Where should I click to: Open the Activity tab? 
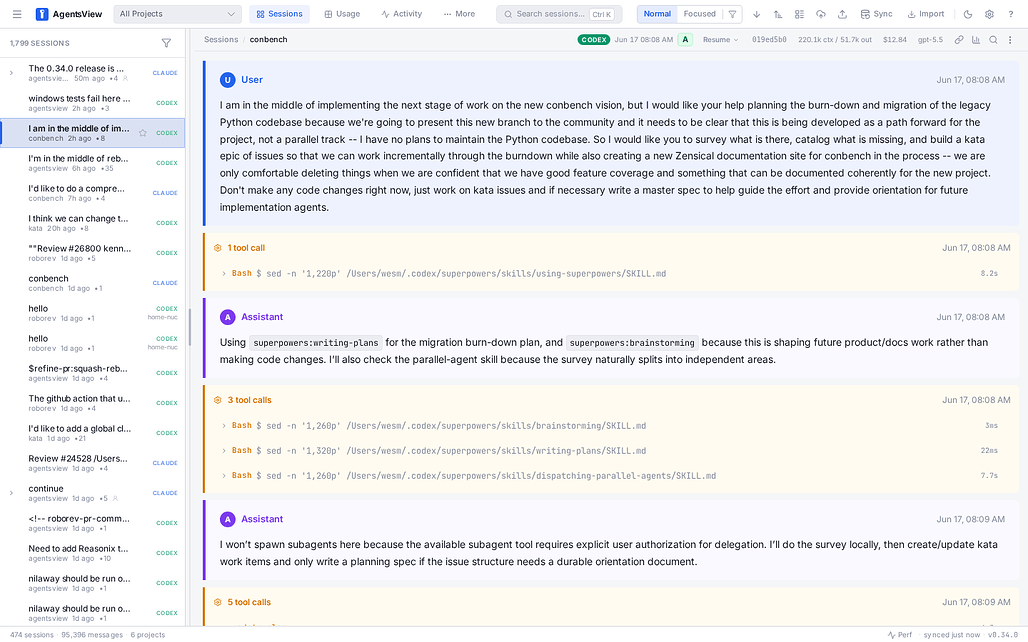click(x=401, y=14)
